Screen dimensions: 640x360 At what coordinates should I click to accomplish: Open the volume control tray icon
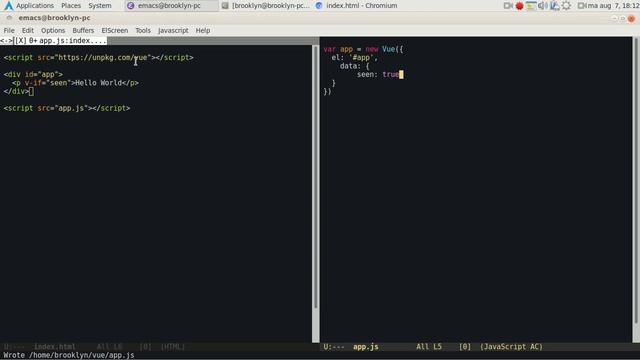[x=542, y=6]
